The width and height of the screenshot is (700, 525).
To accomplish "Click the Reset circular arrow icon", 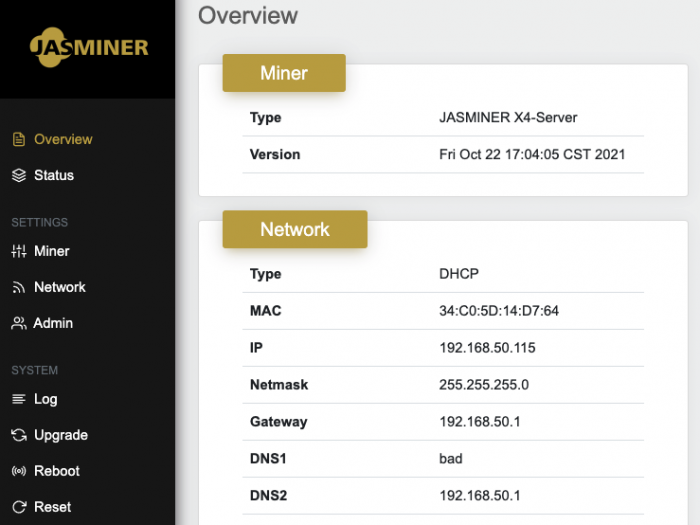I will [x=19, y=507].
